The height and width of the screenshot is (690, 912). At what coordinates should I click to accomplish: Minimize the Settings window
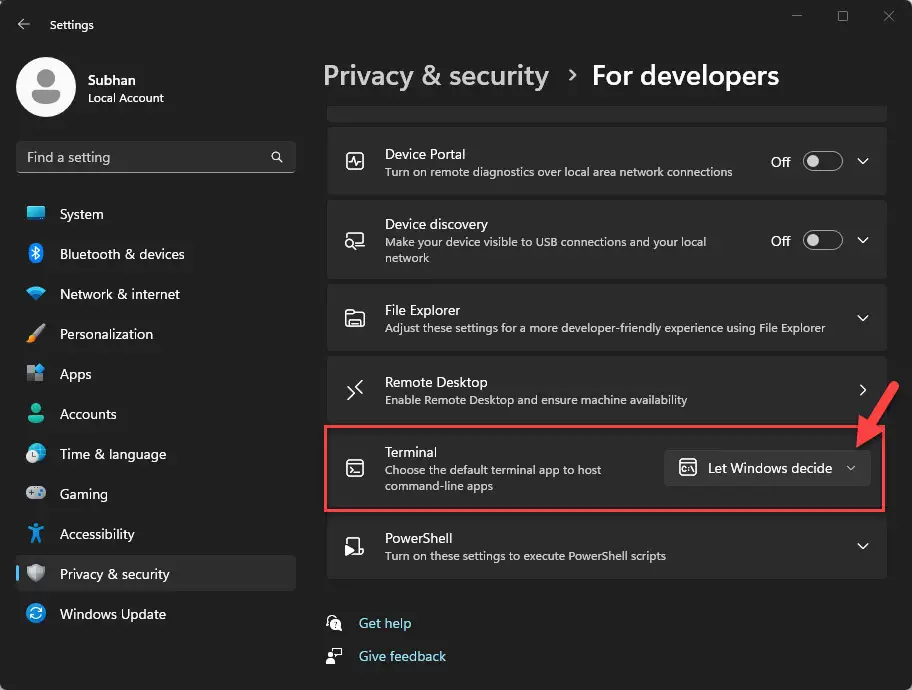(797, 16)
